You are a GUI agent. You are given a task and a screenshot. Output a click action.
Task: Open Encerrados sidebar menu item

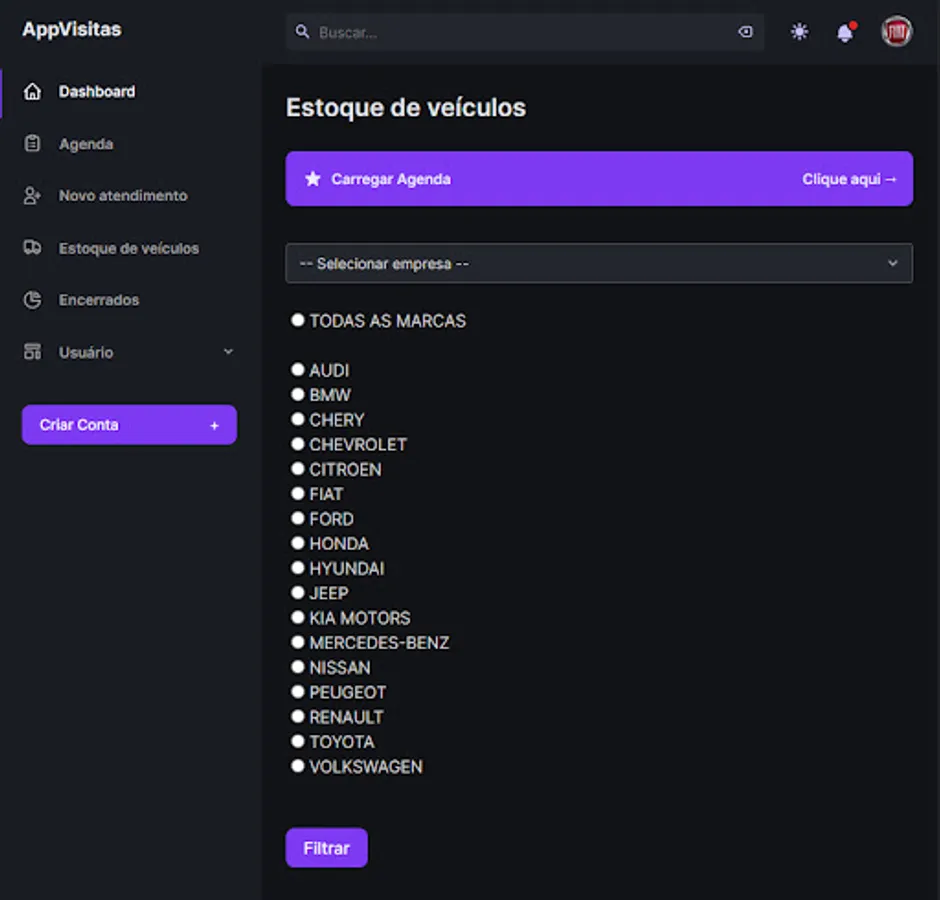click(x=99, y=300)
